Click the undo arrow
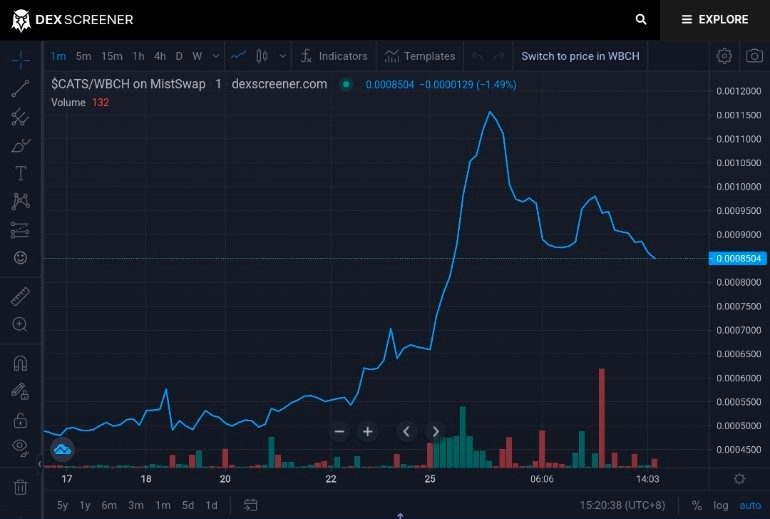 [477, 56]
